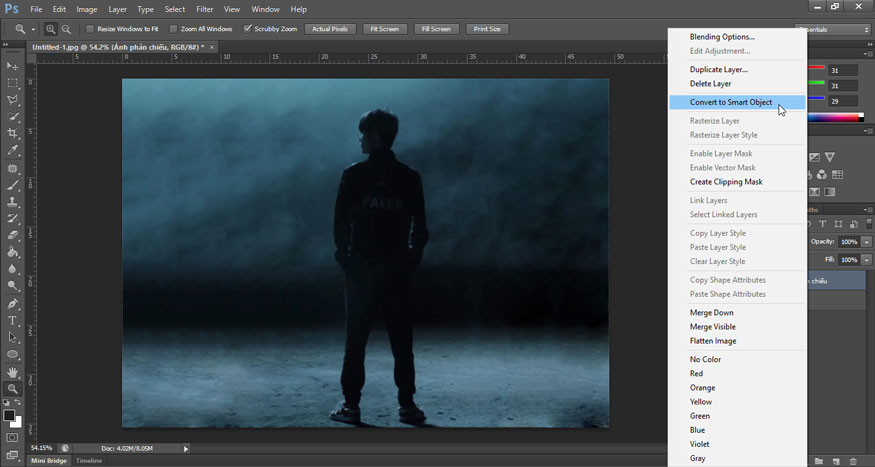Enable Resize Windows to Fit checkbox
The height and width of the screenshot is (467, 875).
[90, 29]
